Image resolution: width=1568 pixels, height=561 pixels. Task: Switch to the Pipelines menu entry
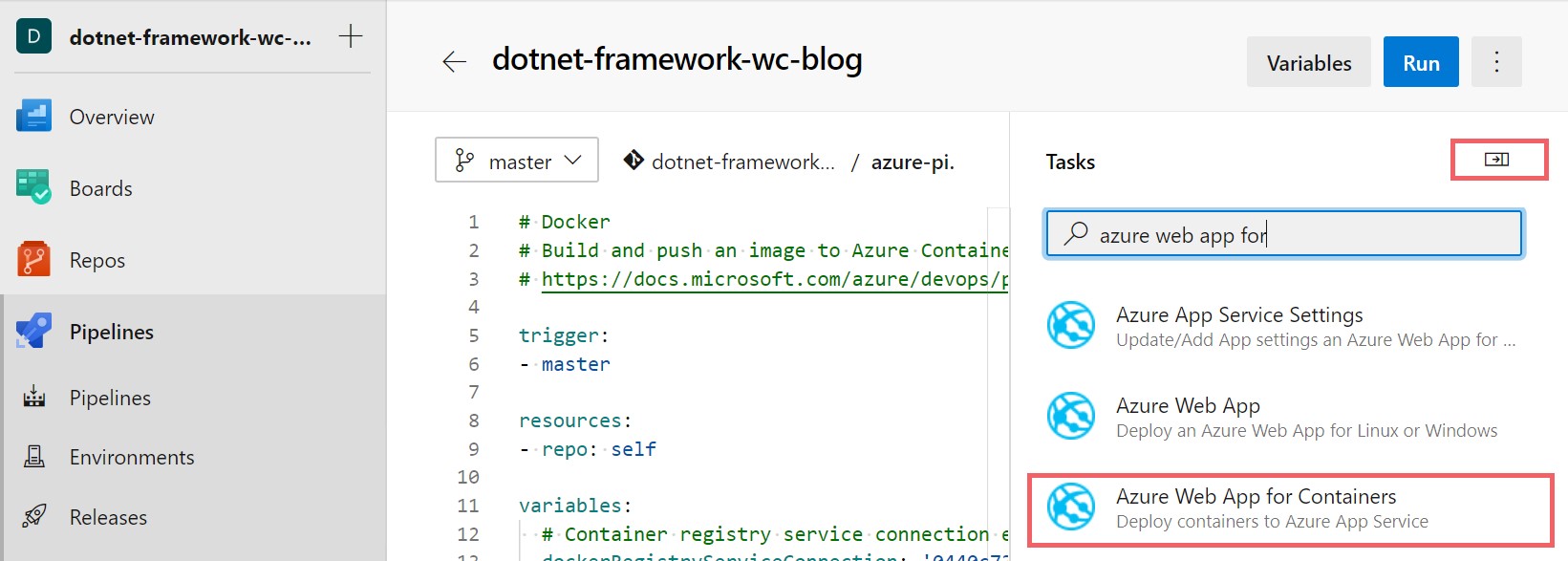(x=109, y=398)
